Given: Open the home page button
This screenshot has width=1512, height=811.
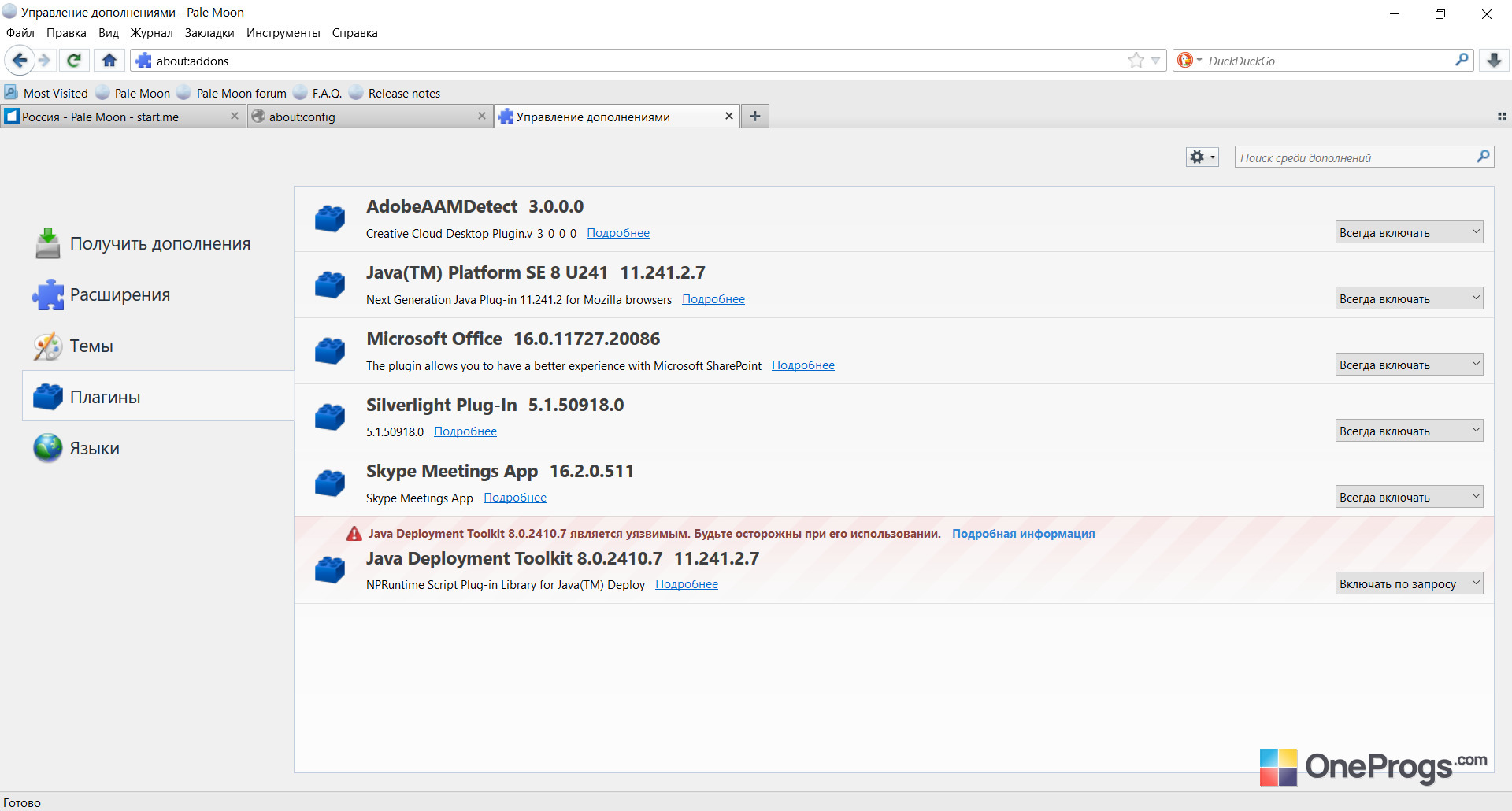Looking at the screenshot, I should pos(109,61).
